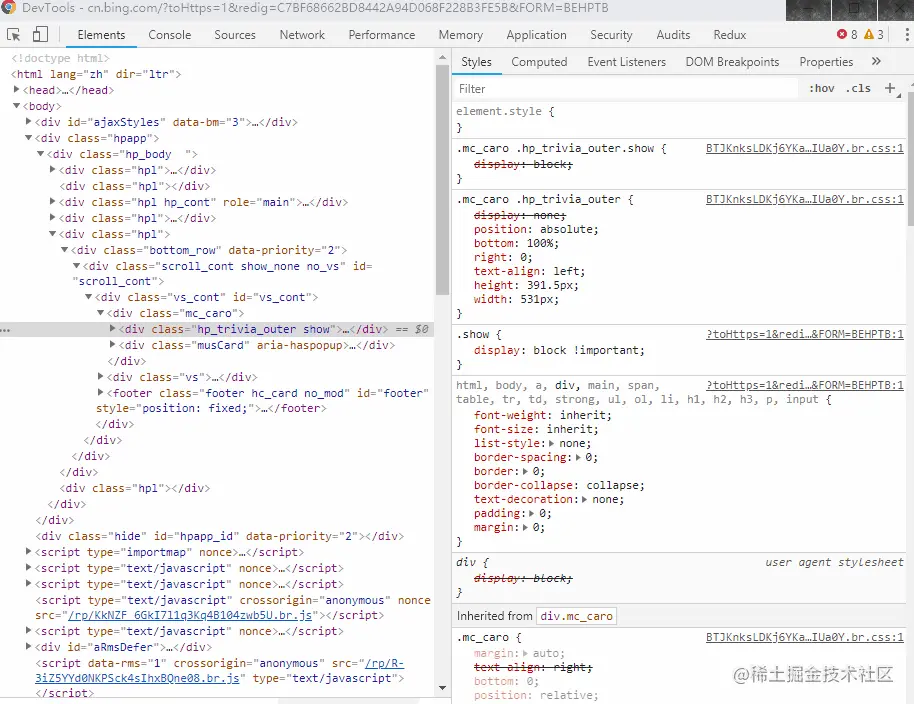The height and width of the screenshot is (704, 914).
Task: Expand the padding shorthand value
Action: (x=531, y=513)
